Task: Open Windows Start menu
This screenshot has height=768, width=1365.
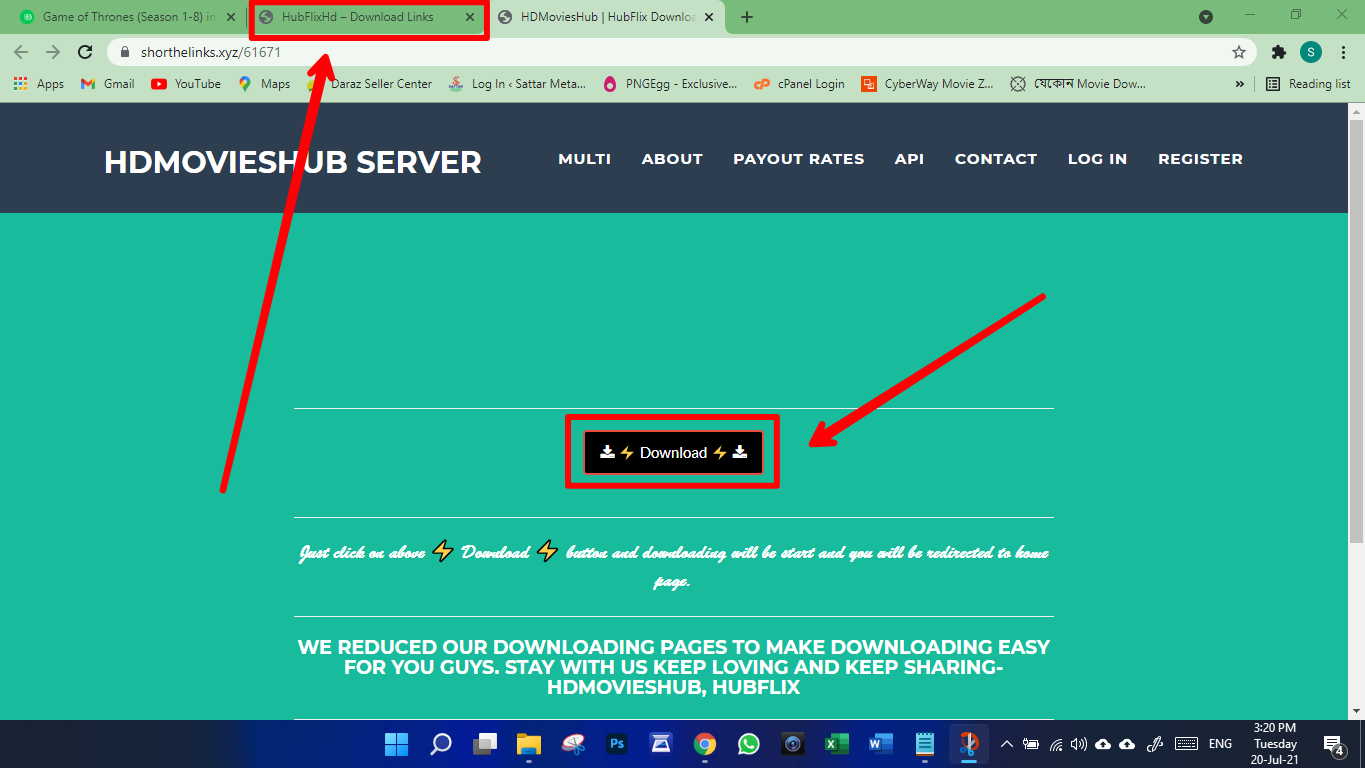Action: (x=397, y=744)
